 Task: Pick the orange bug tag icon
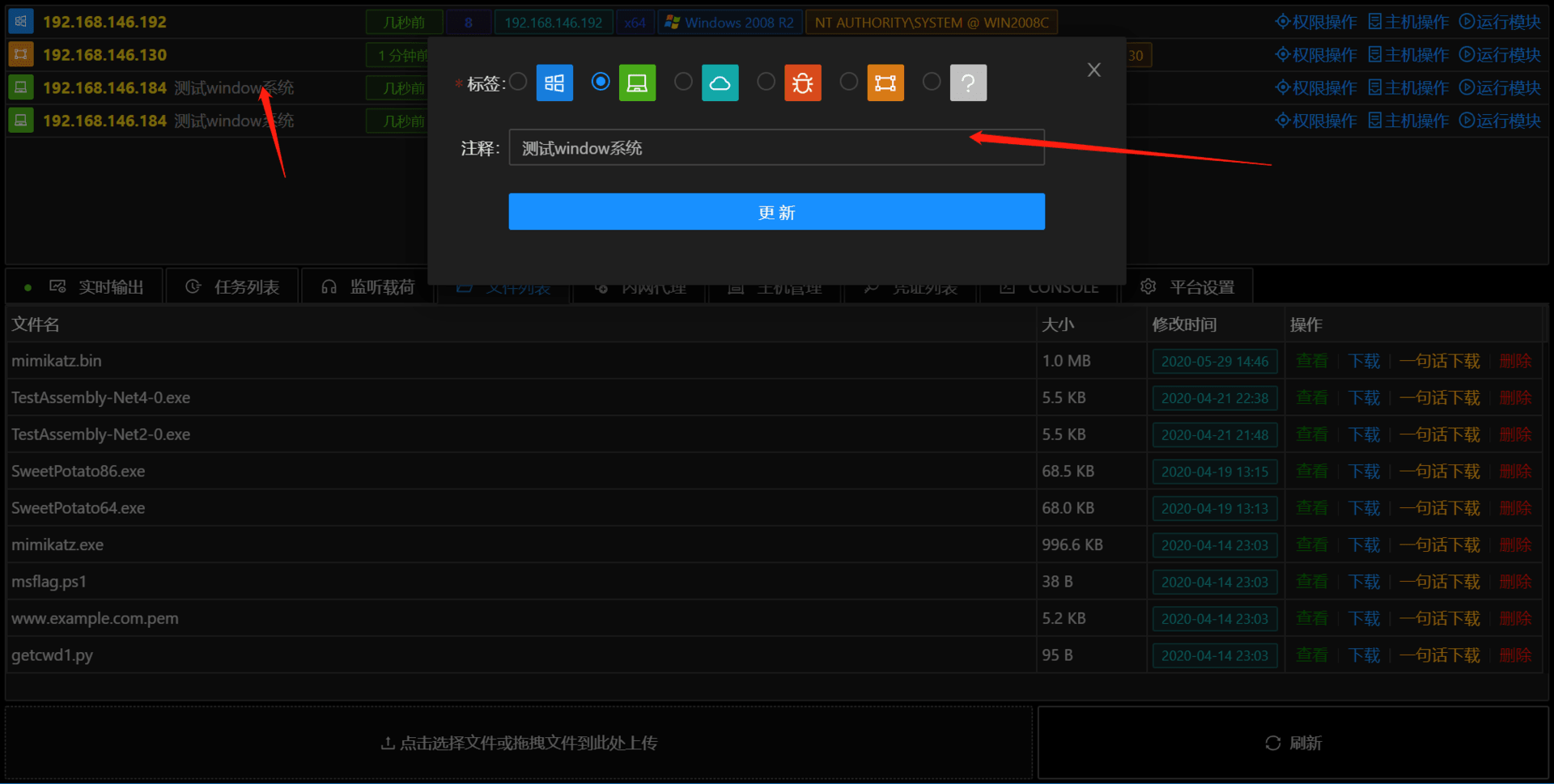tap(803, 83)
